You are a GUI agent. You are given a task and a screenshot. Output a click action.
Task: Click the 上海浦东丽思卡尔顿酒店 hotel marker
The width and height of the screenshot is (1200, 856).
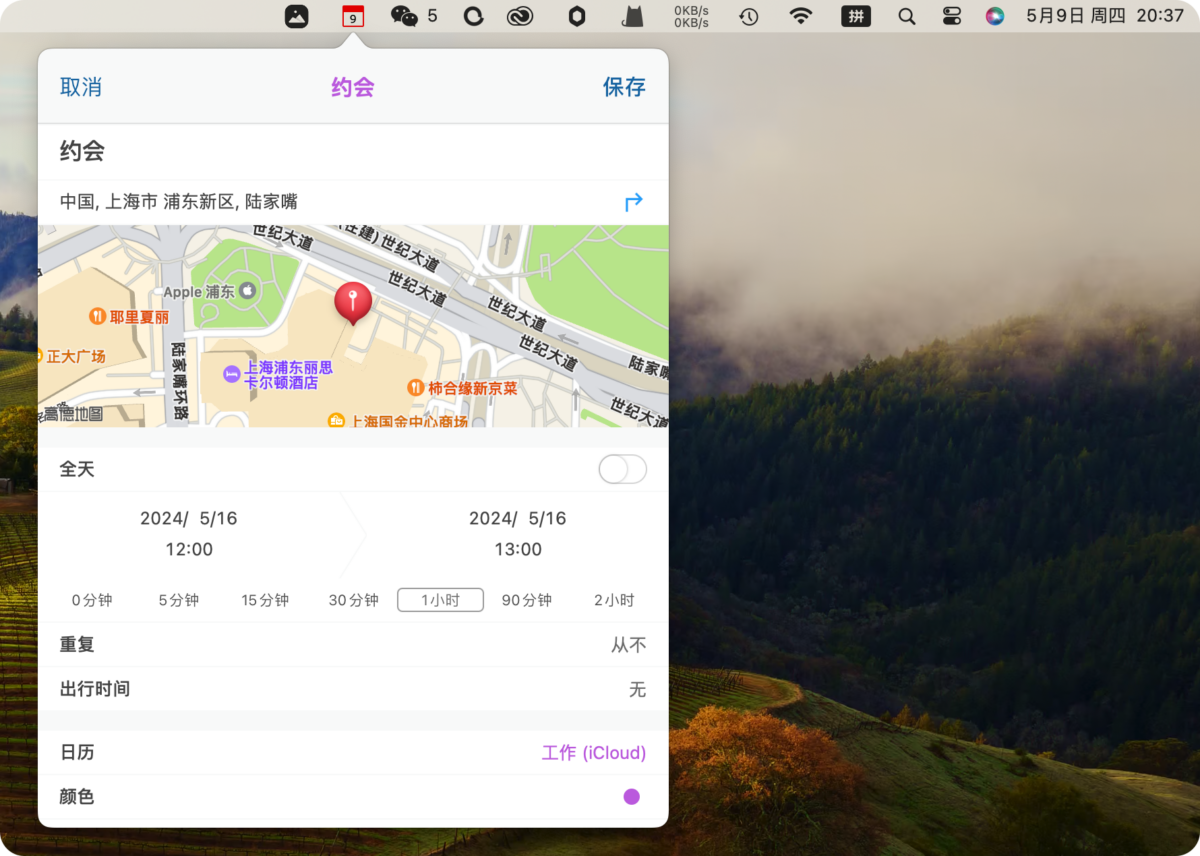pyautogui.click(x=231, y=374)
